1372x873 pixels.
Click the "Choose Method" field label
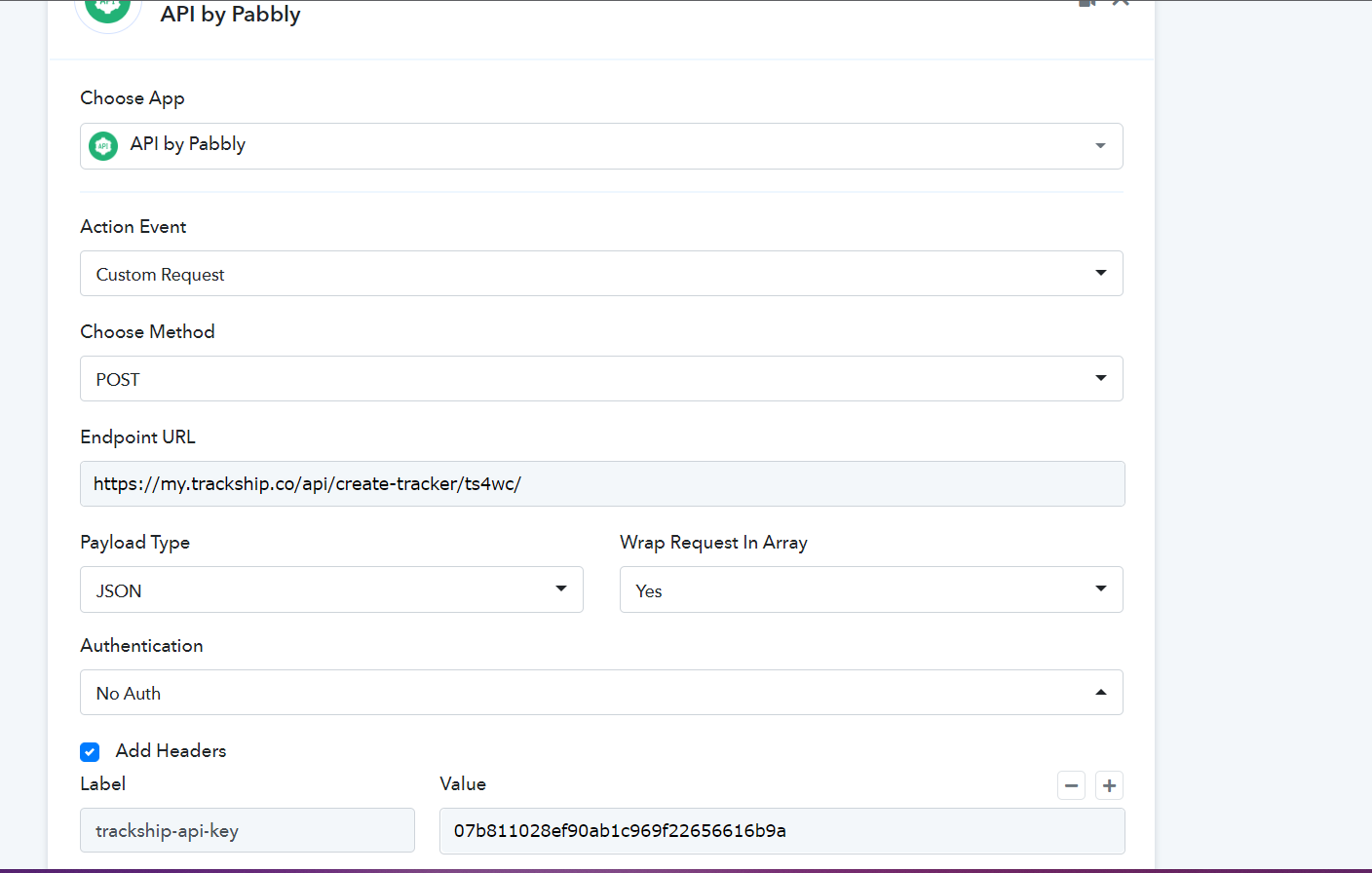[x=147, y=331]
